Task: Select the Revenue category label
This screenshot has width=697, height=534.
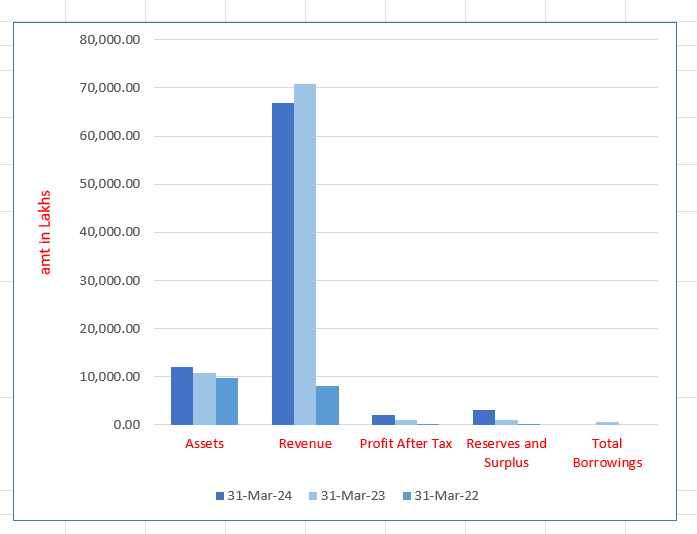Action: 305,443
